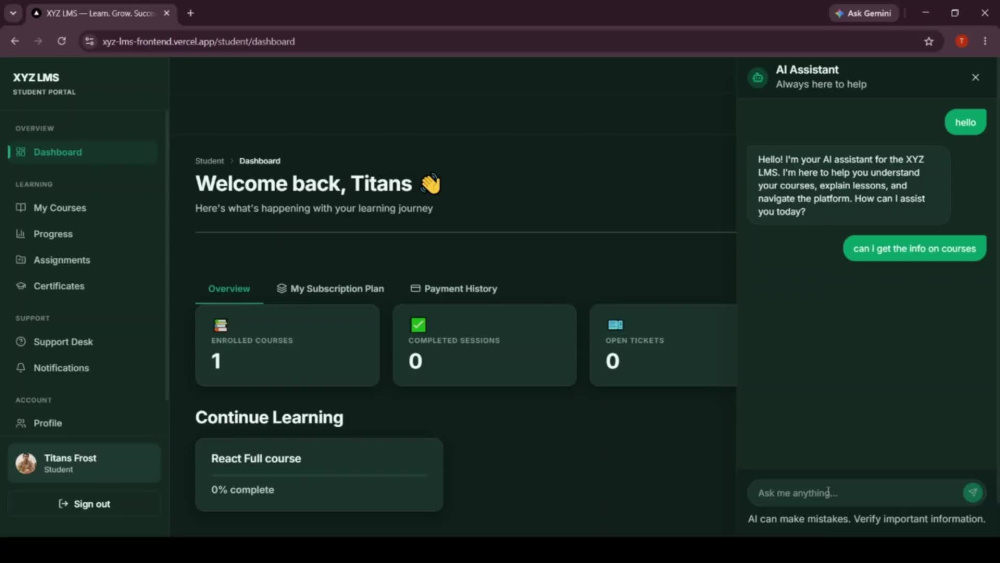Switch to My Subscription Plan tab
The width and height of the screenshot is (1000, 563).
click(x=330, y=289)
